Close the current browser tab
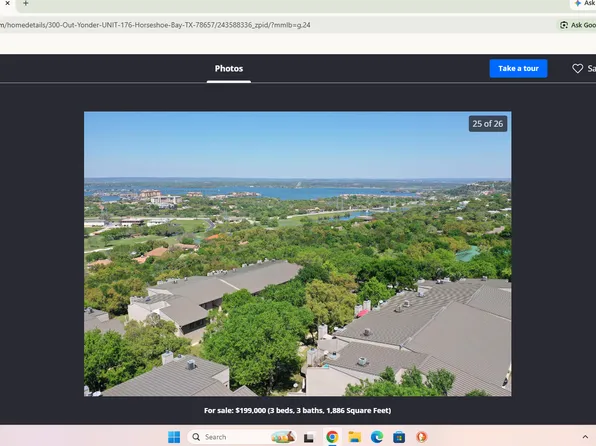This screenshot has width=596, height=446. click(x=7, y=3)
